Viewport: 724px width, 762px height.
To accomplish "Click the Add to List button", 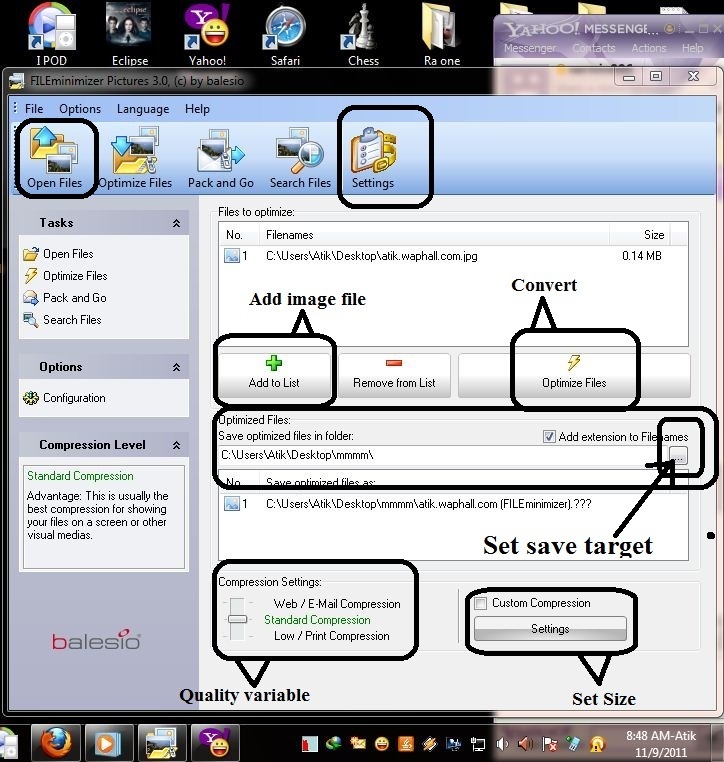I will [274, 373].
